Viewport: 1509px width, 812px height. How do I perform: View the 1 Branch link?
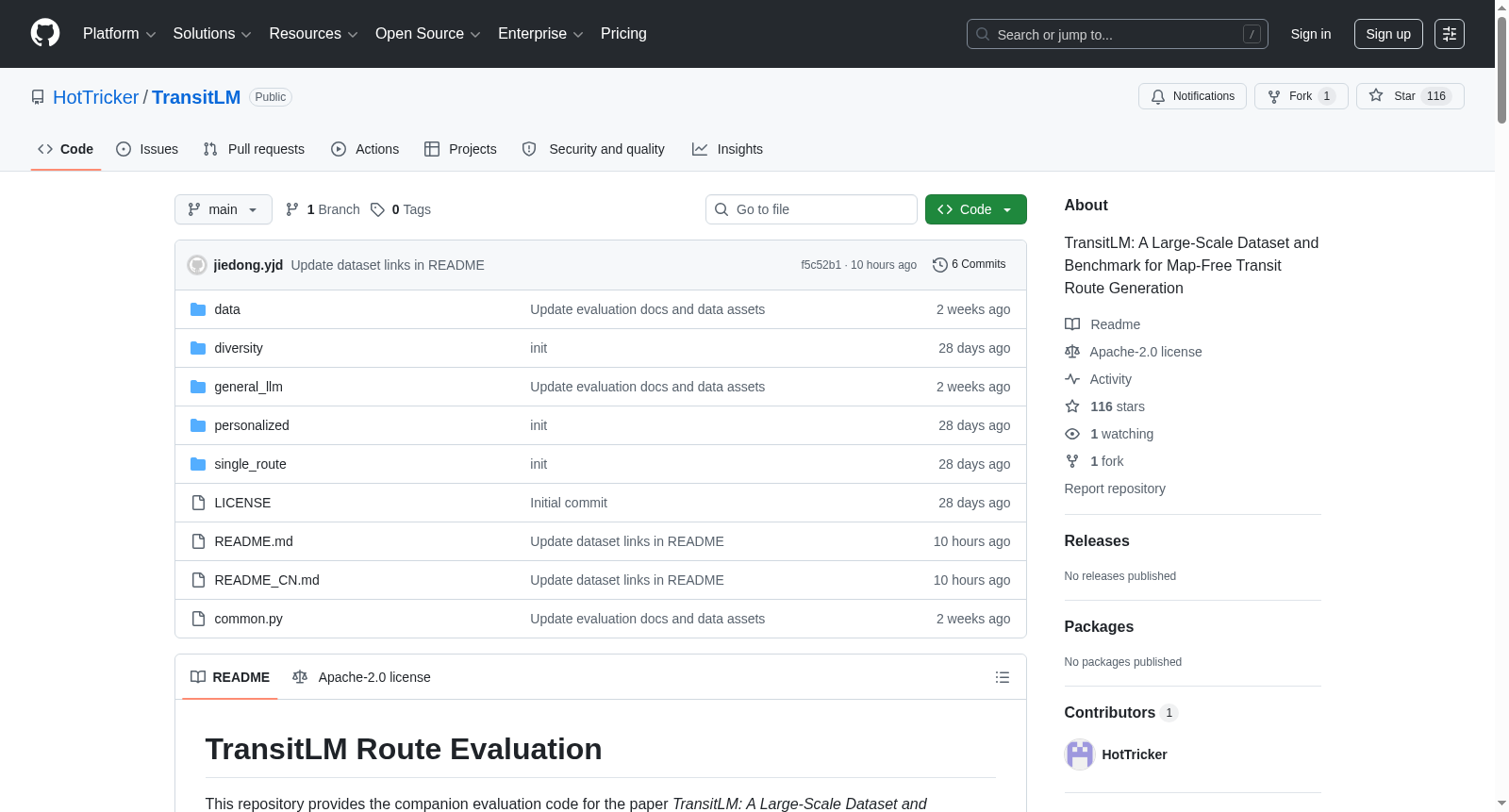(x=323, y=209)
